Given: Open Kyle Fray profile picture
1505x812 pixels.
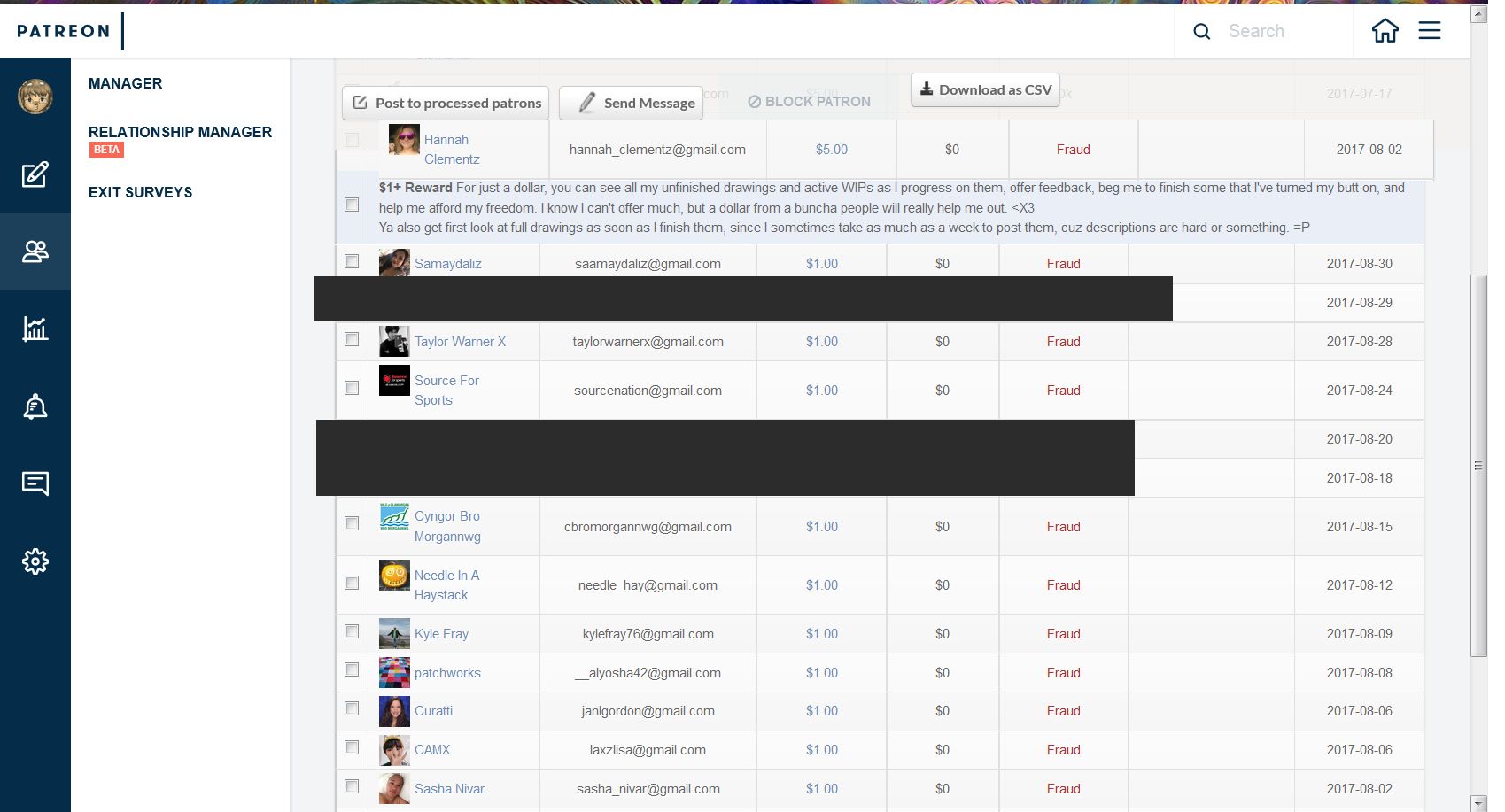Looking at the screenshot, I should click(x=394, y=633).
